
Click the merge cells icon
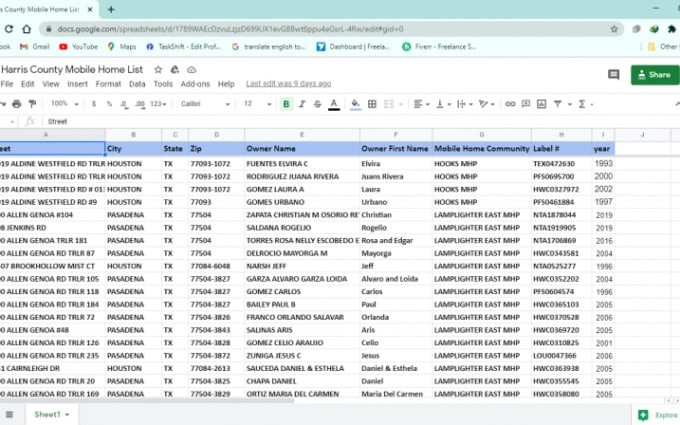(x=389, y=104)
